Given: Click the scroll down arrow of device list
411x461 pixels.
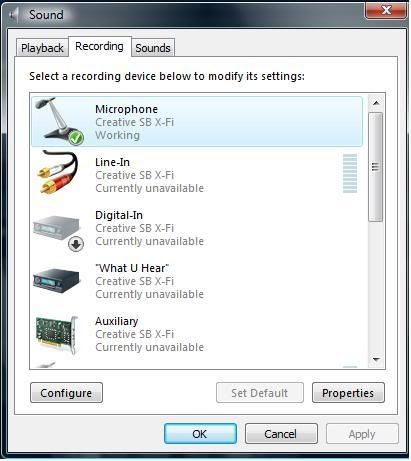Looking at the screenshot, I should (x=376, y=359).
